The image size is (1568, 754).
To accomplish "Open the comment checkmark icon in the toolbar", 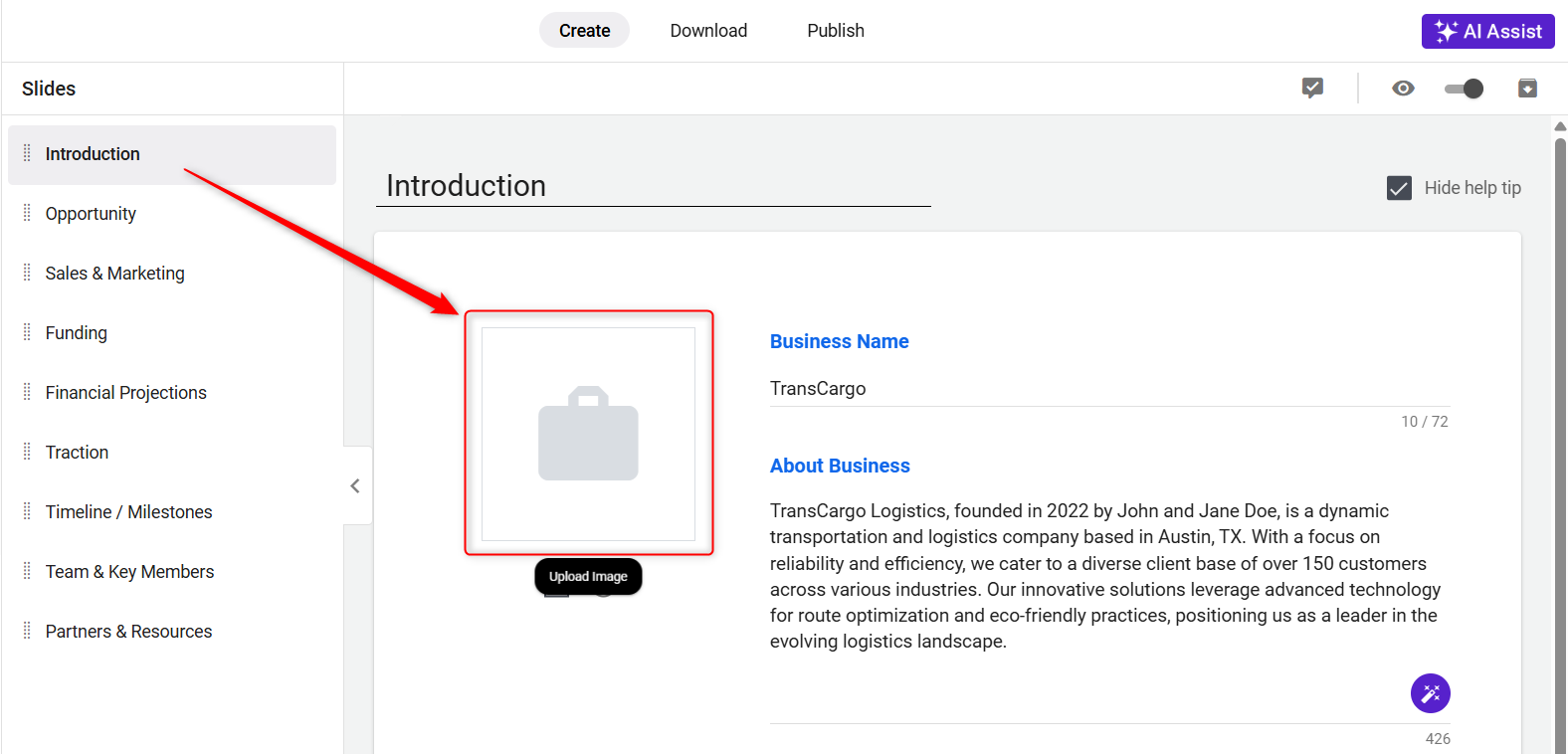I will (x=1312, y=89).
